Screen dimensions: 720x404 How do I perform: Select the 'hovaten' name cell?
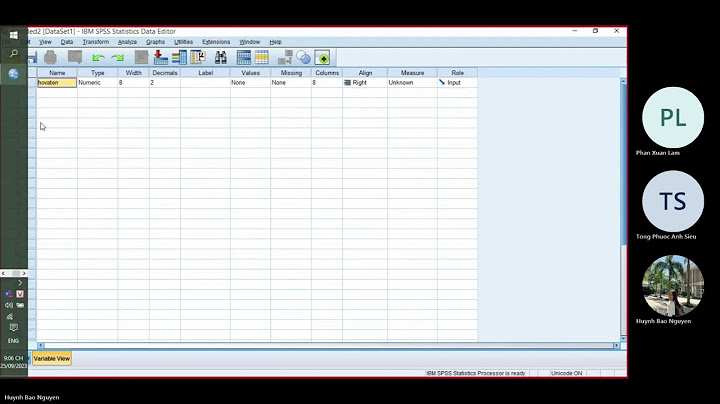point(57,83)
